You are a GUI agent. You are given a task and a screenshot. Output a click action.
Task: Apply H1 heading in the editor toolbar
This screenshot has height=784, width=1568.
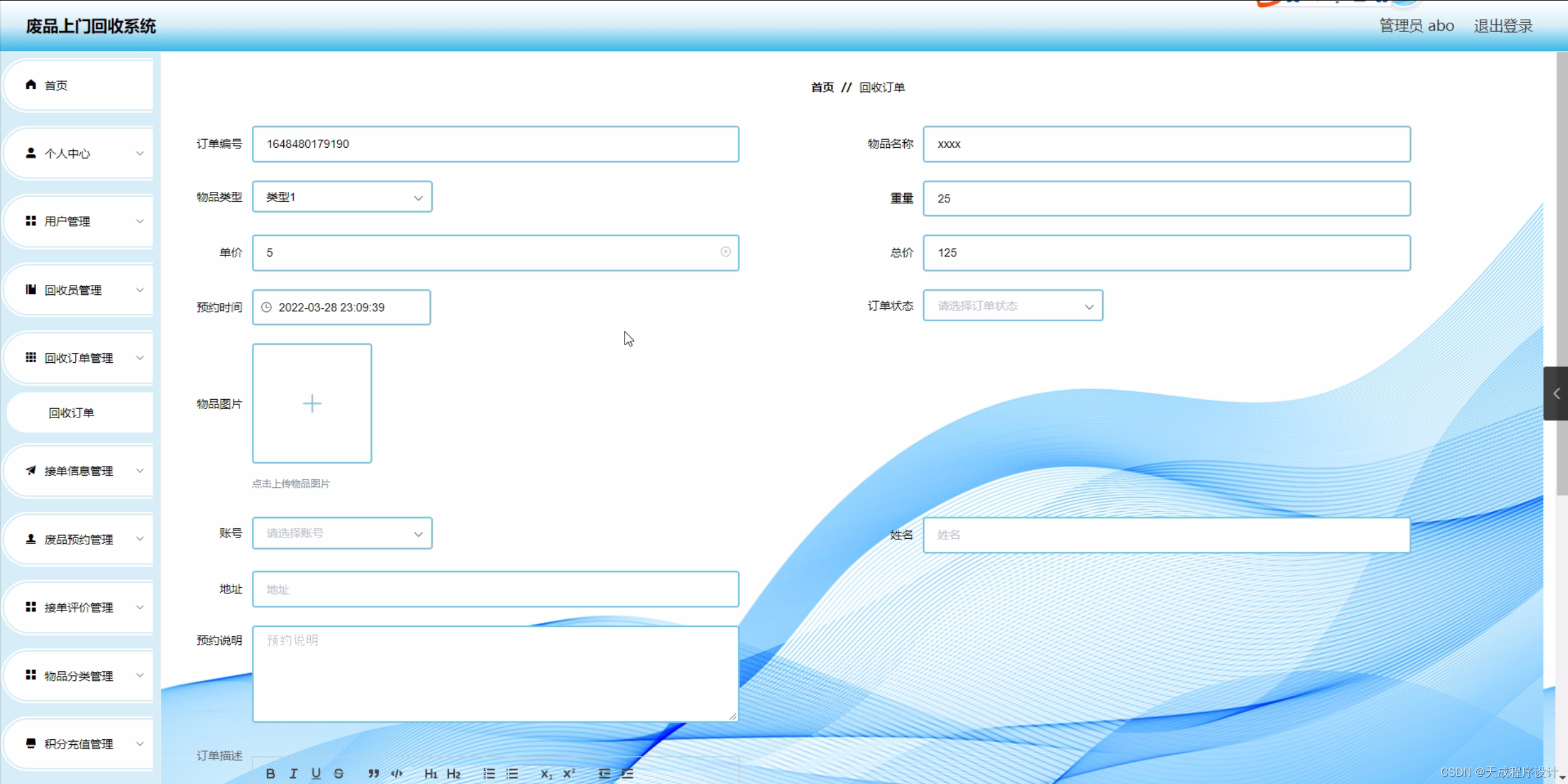point(430,774)
